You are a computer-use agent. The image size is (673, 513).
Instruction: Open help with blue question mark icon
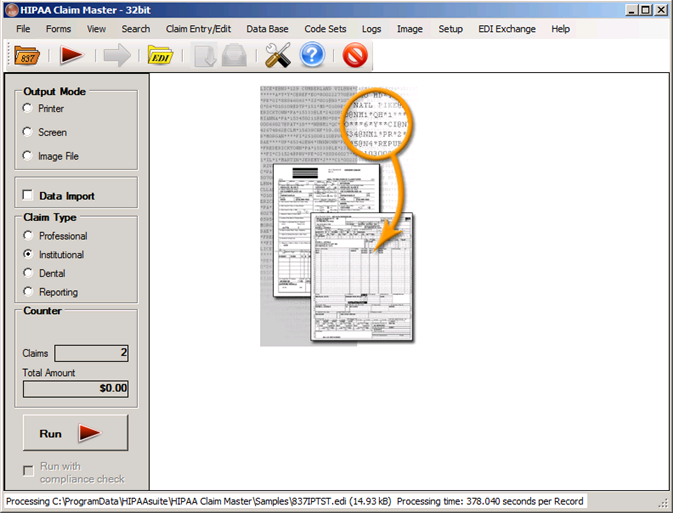(312, 56)
